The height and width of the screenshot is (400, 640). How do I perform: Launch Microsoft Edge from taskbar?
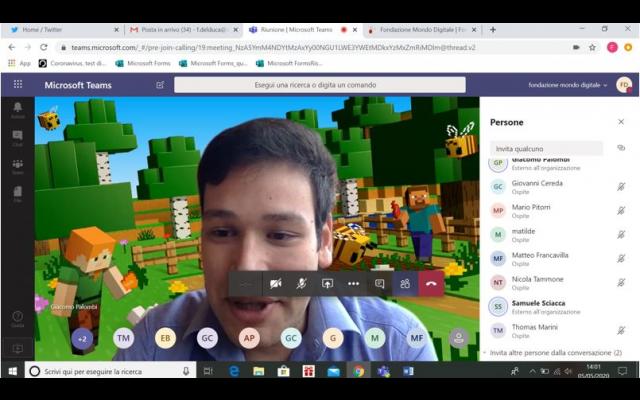[234, 371]
